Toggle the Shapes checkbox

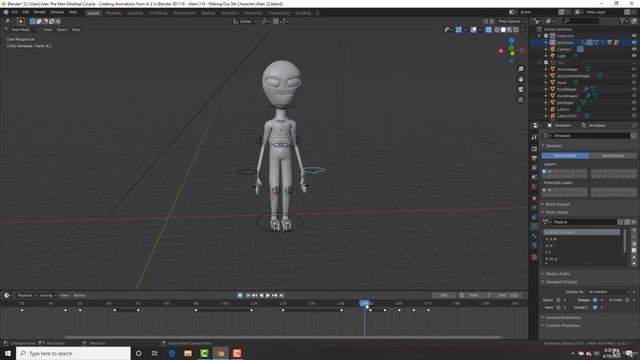pyautogui.click(x=595, y=300)
